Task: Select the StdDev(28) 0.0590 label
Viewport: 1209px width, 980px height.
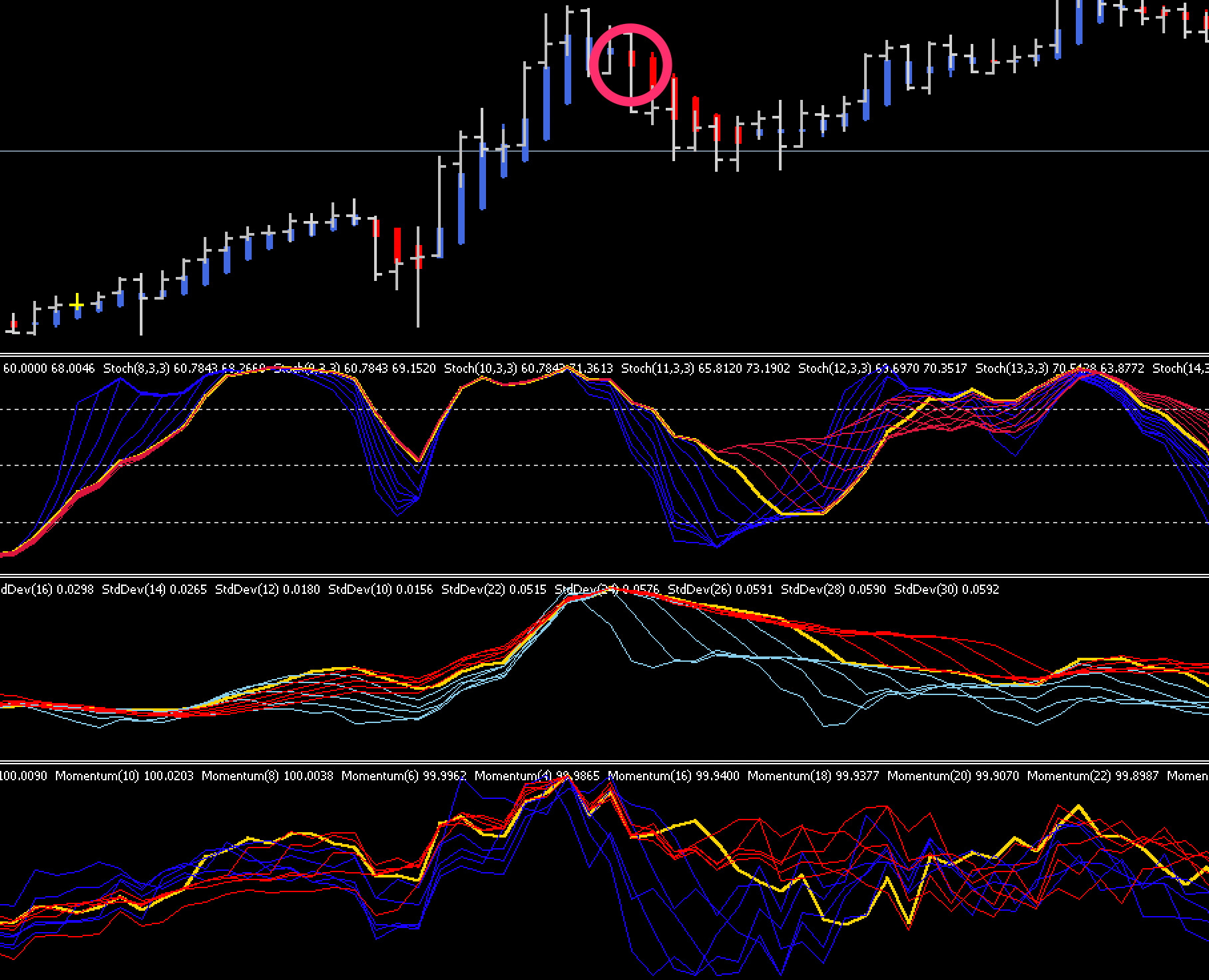Action: pyautogui.click(x=834, y=589)
